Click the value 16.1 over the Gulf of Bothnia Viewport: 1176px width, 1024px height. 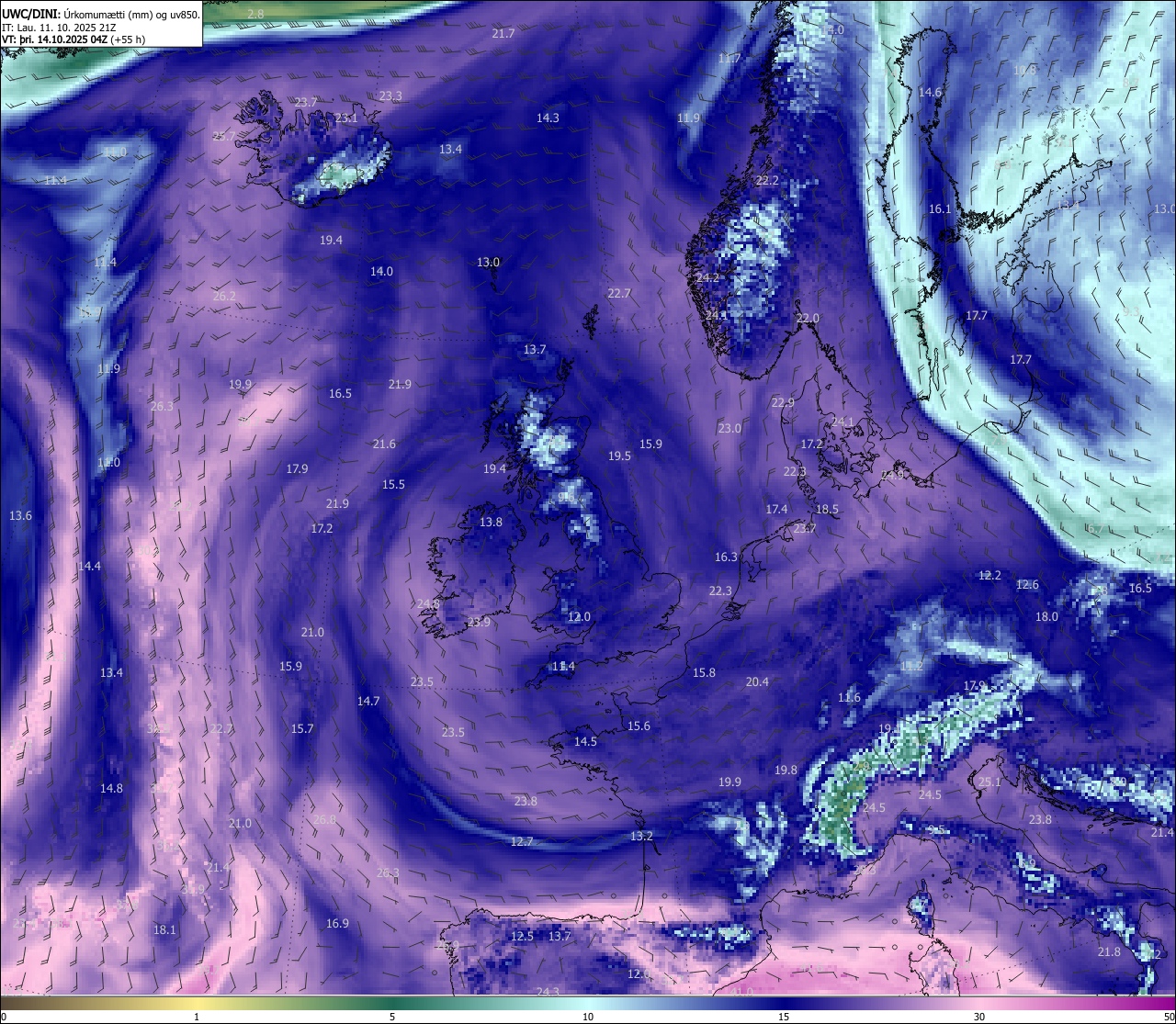click(940, 209)
